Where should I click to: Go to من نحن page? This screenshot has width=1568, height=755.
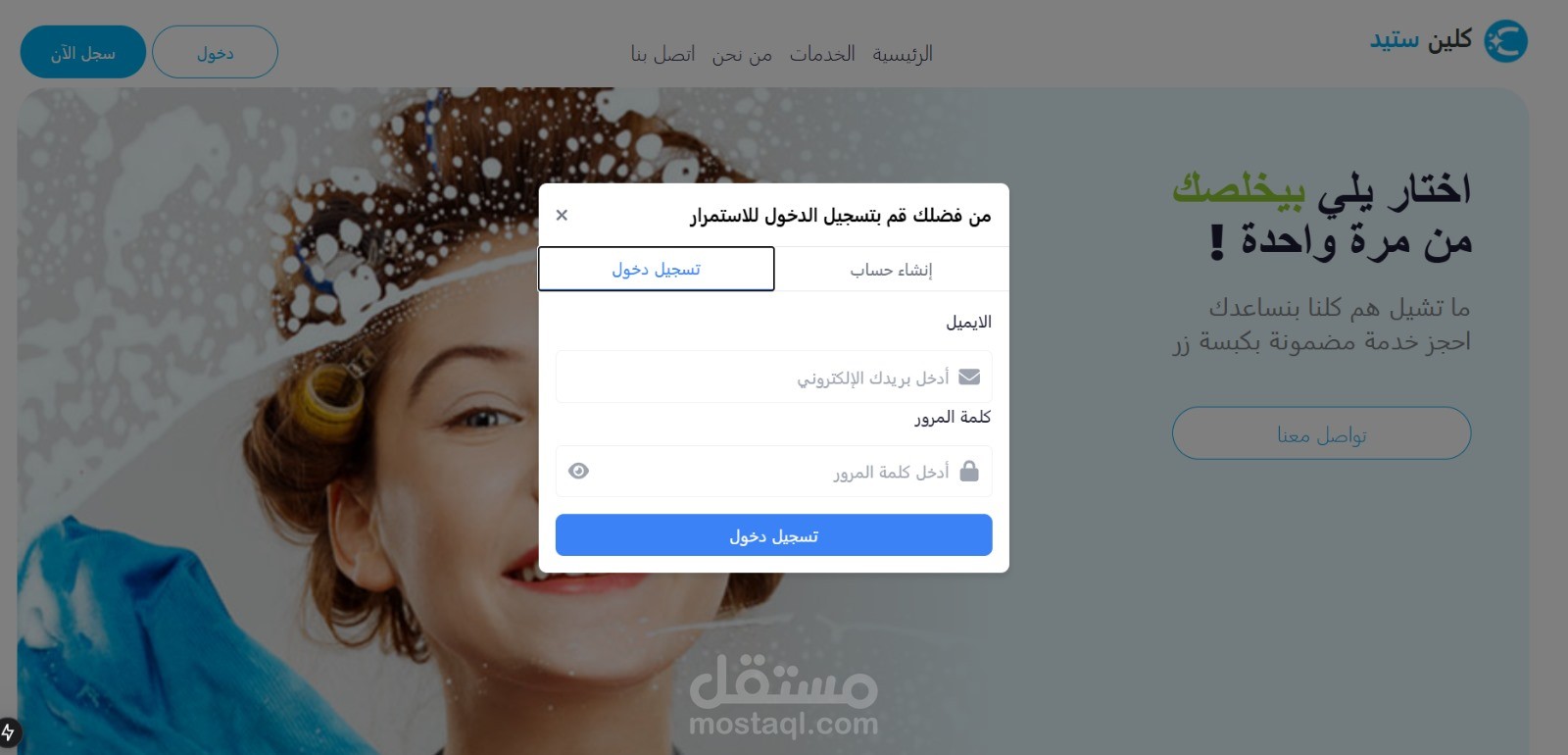click(742, 54)
